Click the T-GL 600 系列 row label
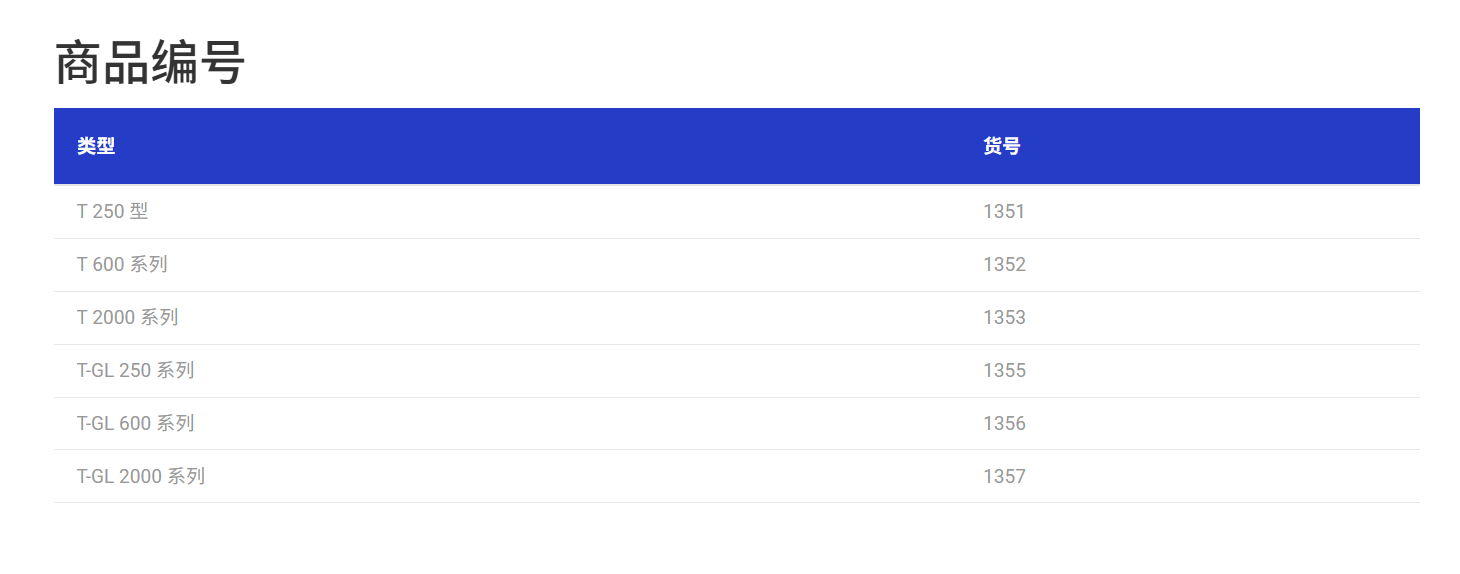The height and width of the screenshot is (574, 1460). tap(136, 423)
